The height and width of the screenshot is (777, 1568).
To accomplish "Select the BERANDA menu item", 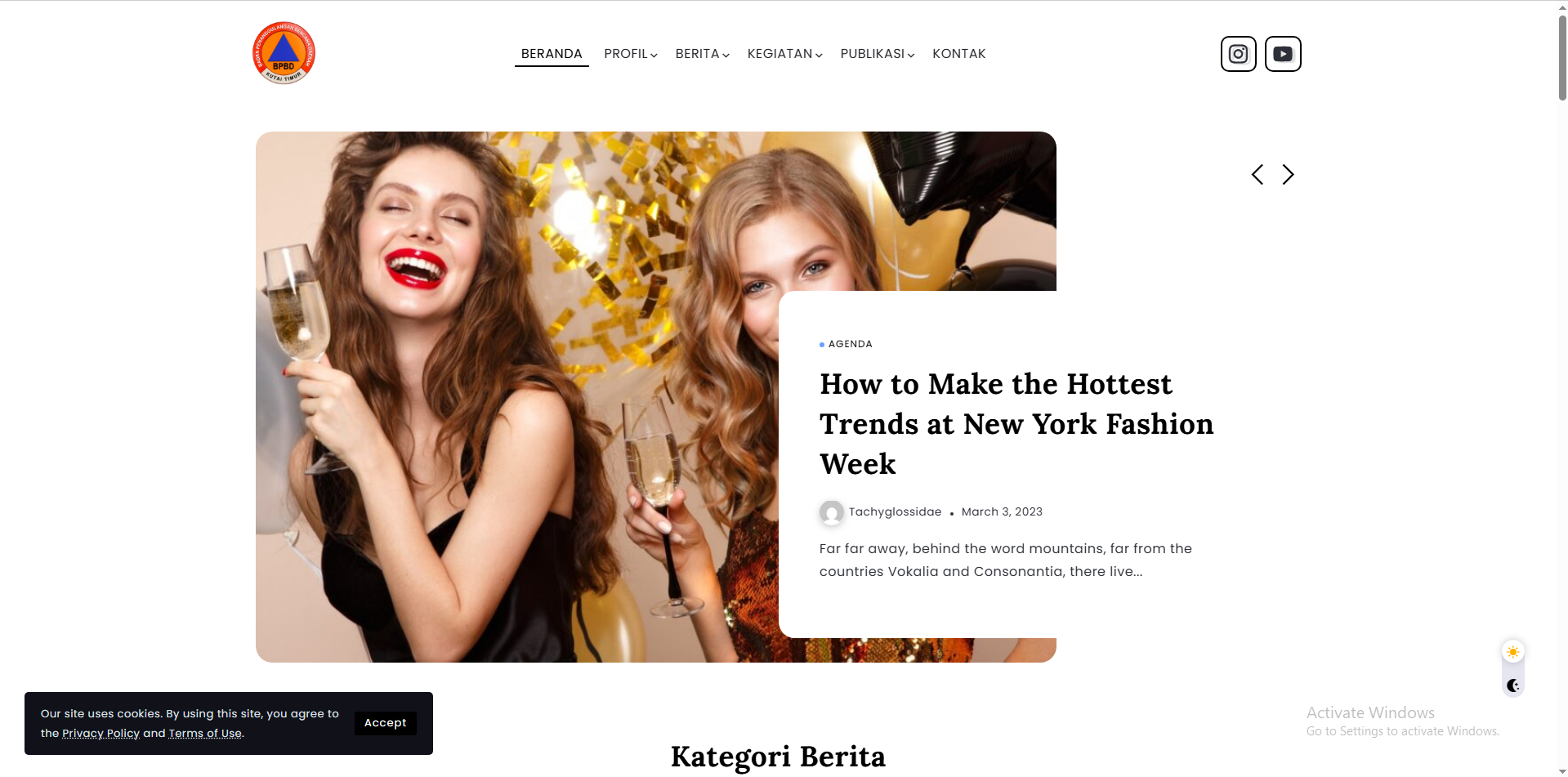I will 552,54.
